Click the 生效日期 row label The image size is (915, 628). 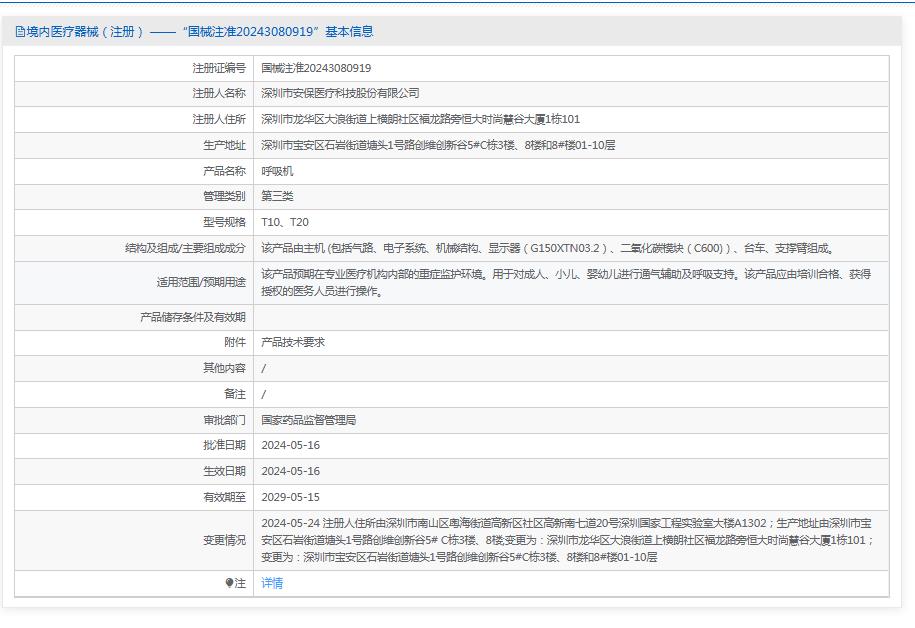(224, 471)
